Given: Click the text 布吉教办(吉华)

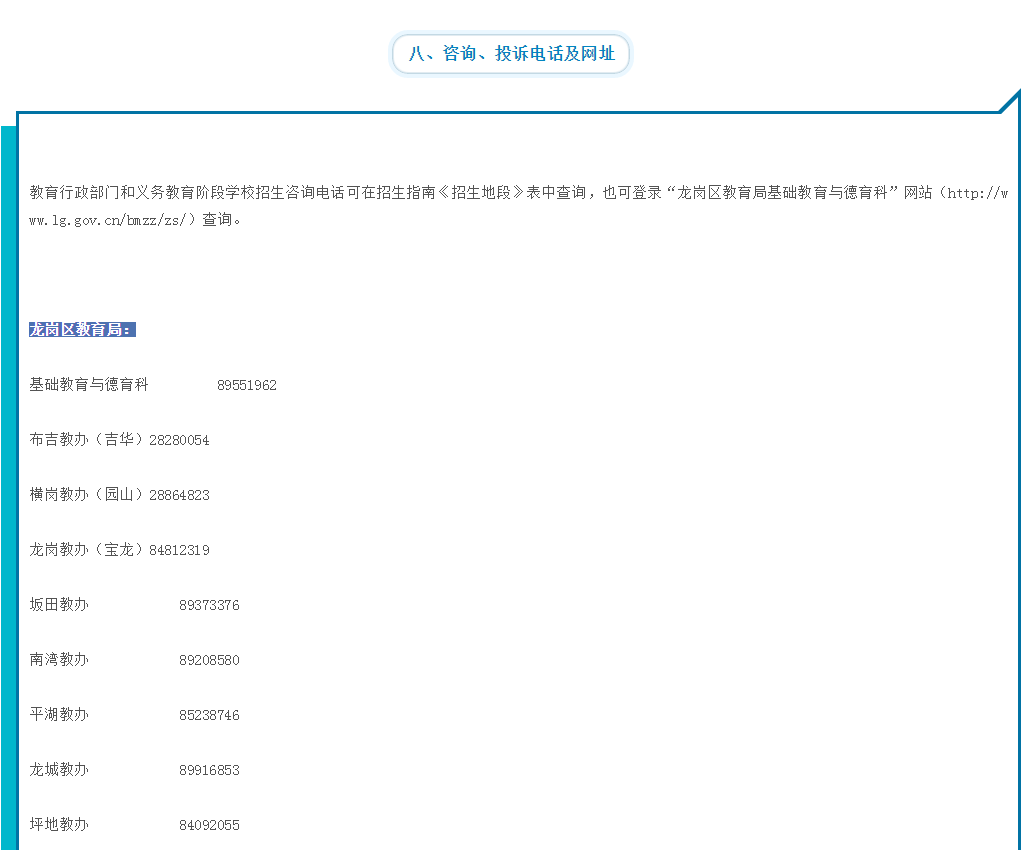Looking at the screenshot, I should (x=86, y=439).
